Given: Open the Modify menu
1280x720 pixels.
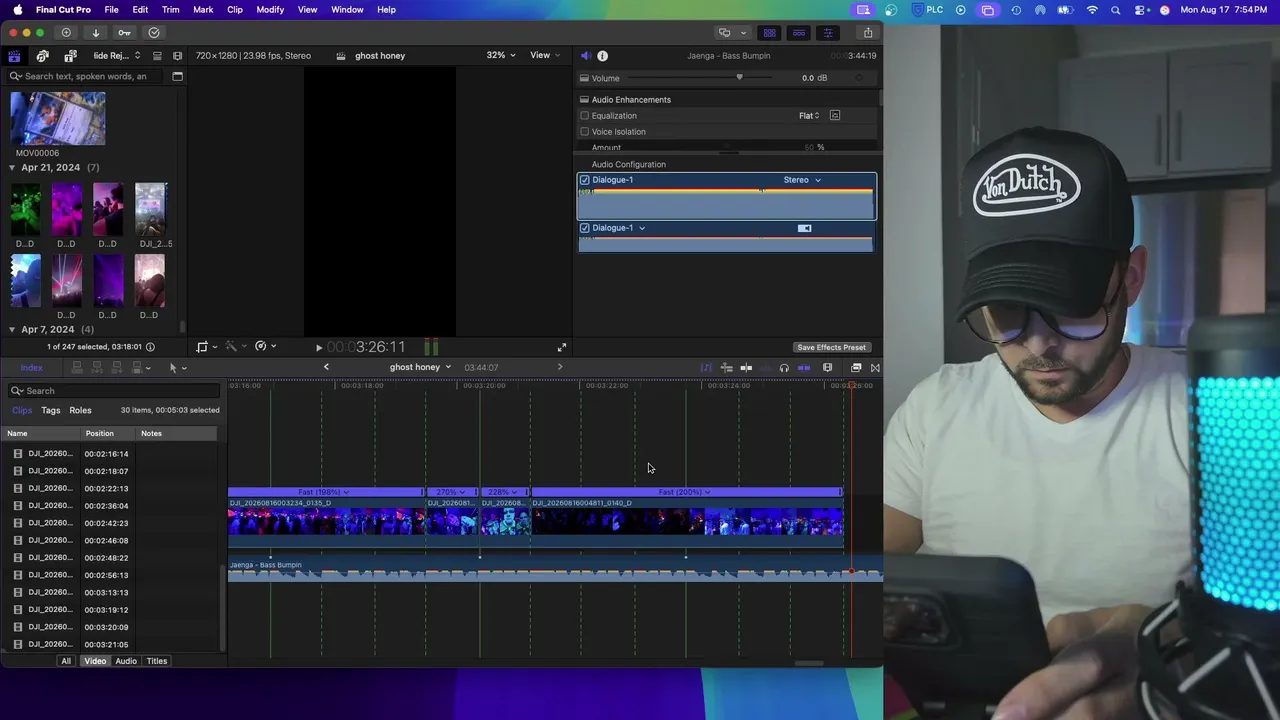Looking at the screenshot, I should click(x=270, y=10).
